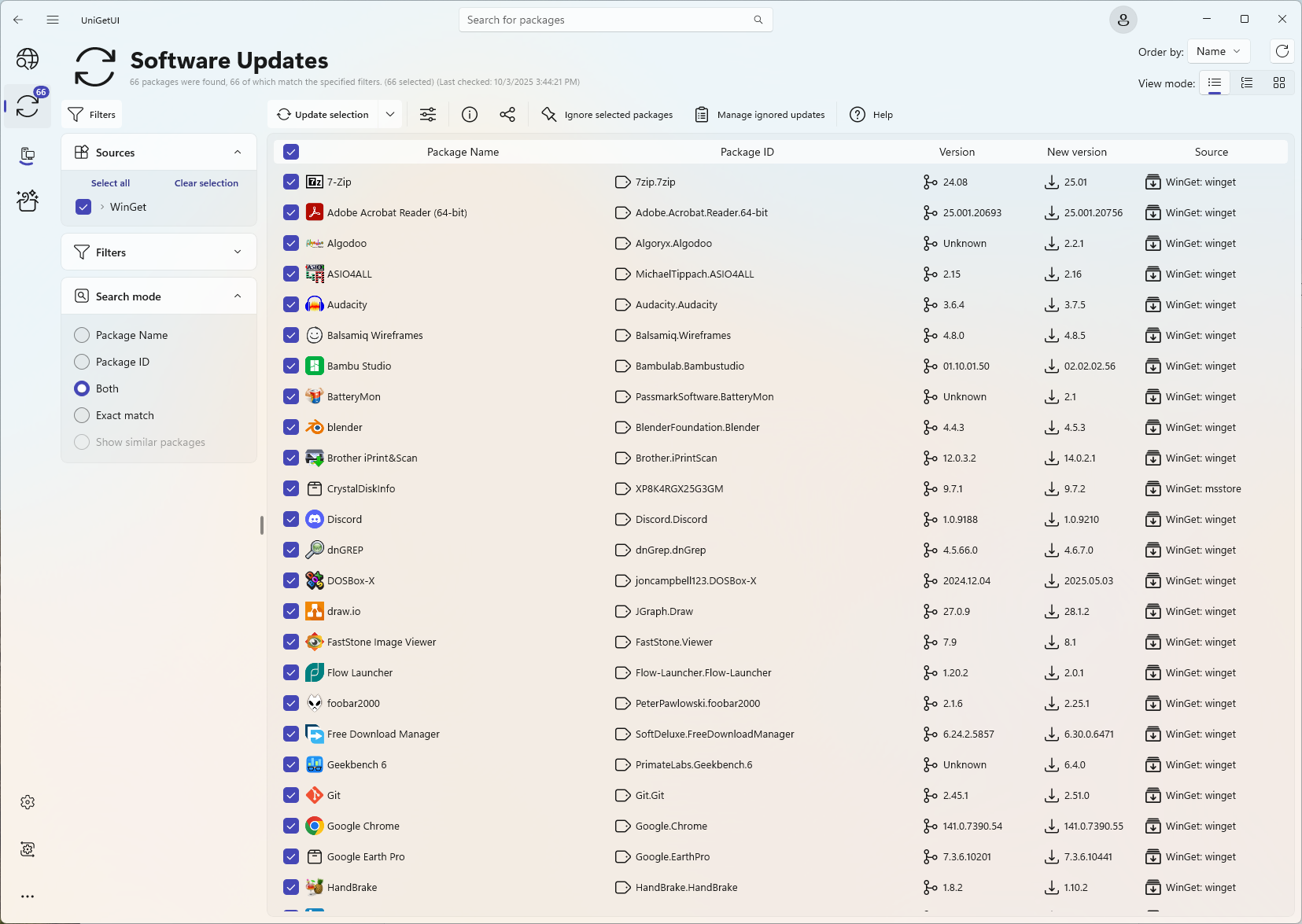Toggle the Filters pane button
The image size is (1302, 924).
click(92, 115)
